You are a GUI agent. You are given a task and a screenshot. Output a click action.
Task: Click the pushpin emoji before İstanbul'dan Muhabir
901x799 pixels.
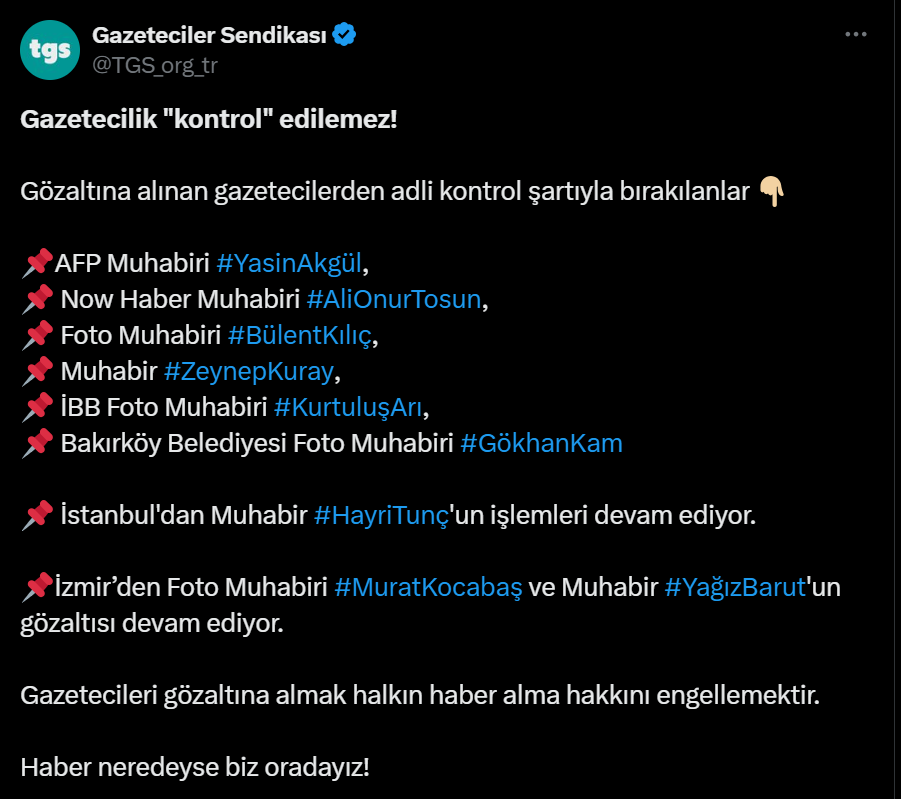pos(37,516)
